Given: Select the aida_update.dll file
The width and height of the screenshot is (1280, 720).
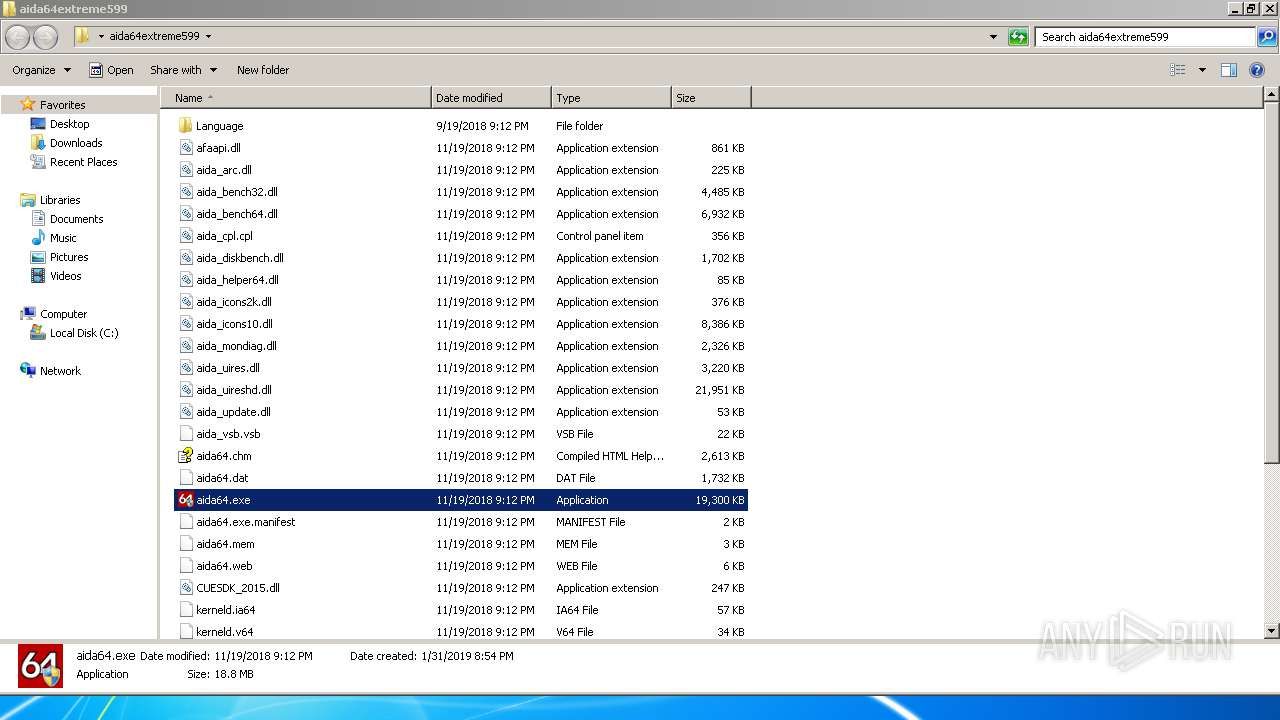Looking at the screenshot, I should click(461, 412).
